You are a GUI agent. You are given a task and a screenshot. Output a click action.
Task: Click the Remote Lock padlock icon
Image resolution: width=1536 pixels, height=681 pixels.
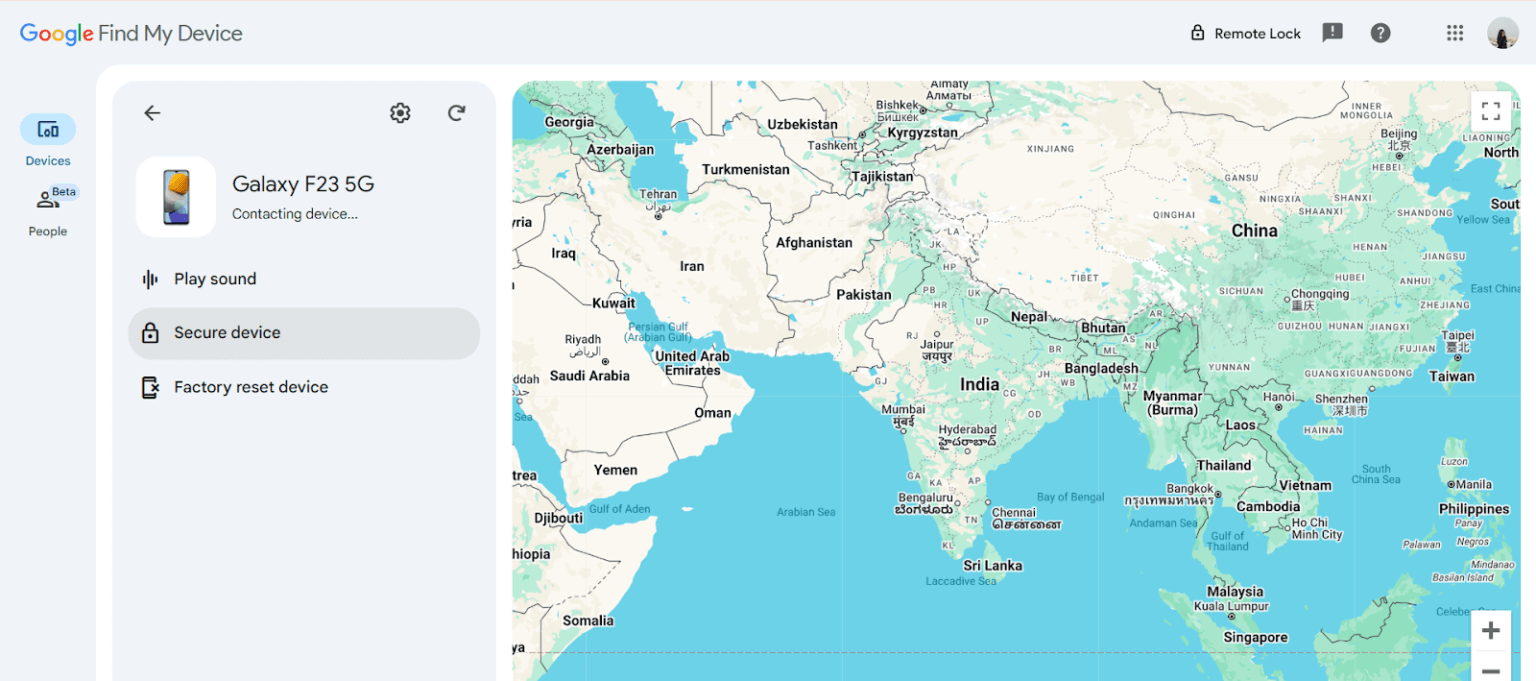point(1196,32)
